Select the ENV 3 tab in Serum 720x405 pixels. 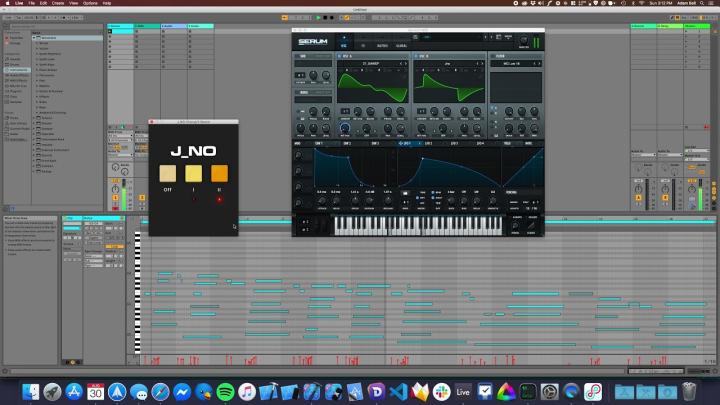coord(375,144)
